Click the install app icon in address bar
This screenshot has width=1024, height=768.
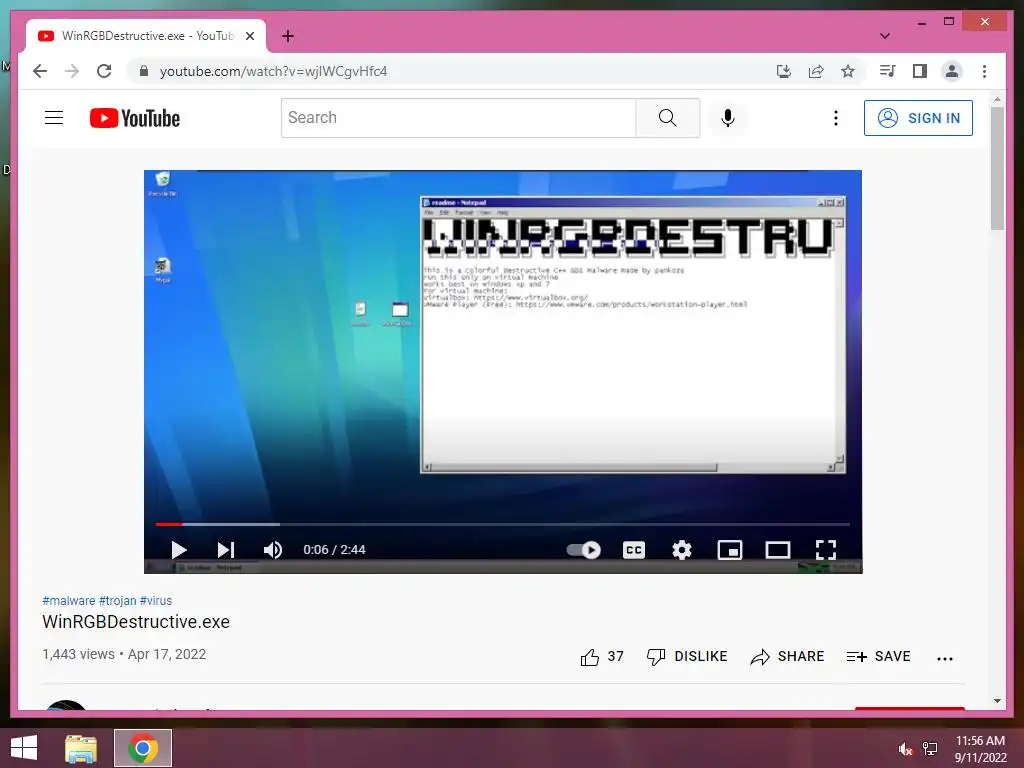(784, 71)
